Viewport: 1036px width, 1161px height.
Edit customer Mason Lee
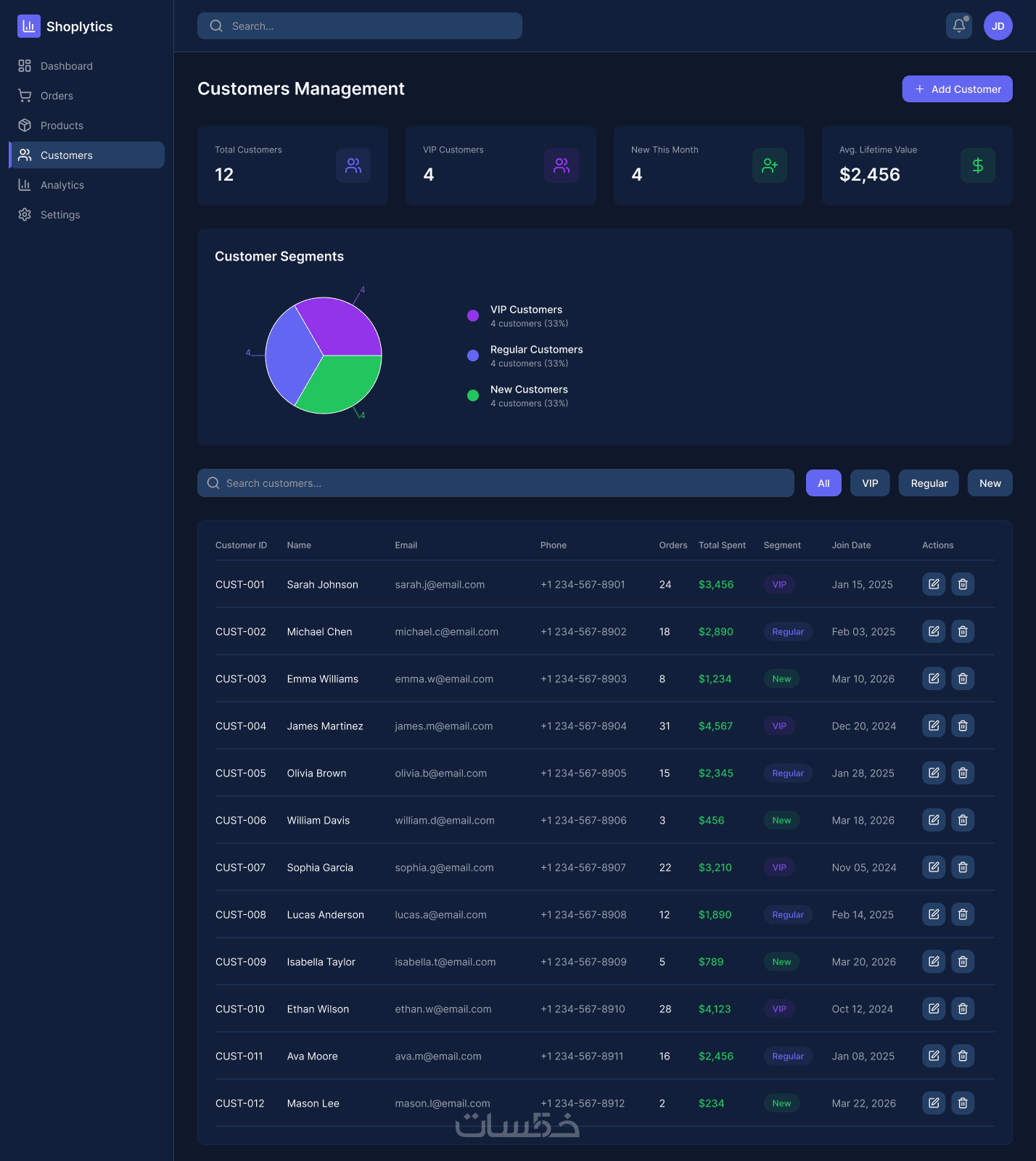[x=934, y=1103]
